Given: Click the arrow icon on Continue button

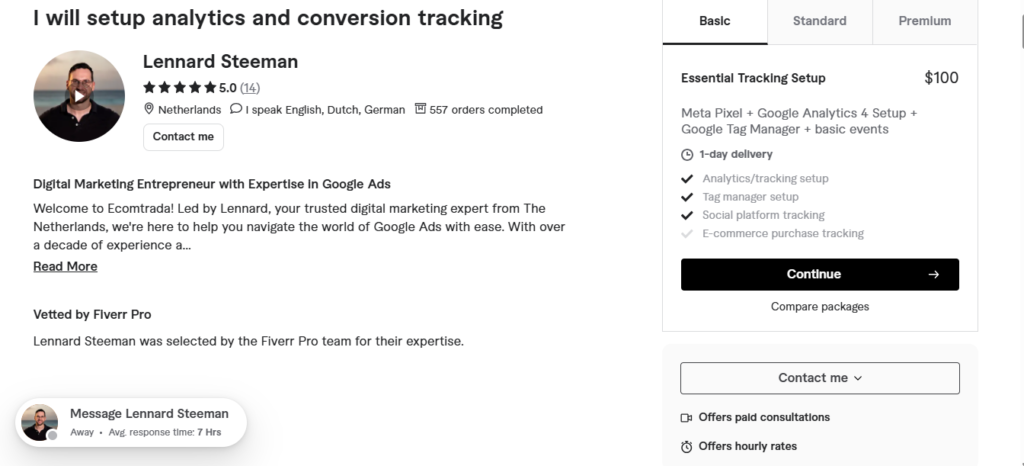Looking at the screenshot, I should 934,274.
